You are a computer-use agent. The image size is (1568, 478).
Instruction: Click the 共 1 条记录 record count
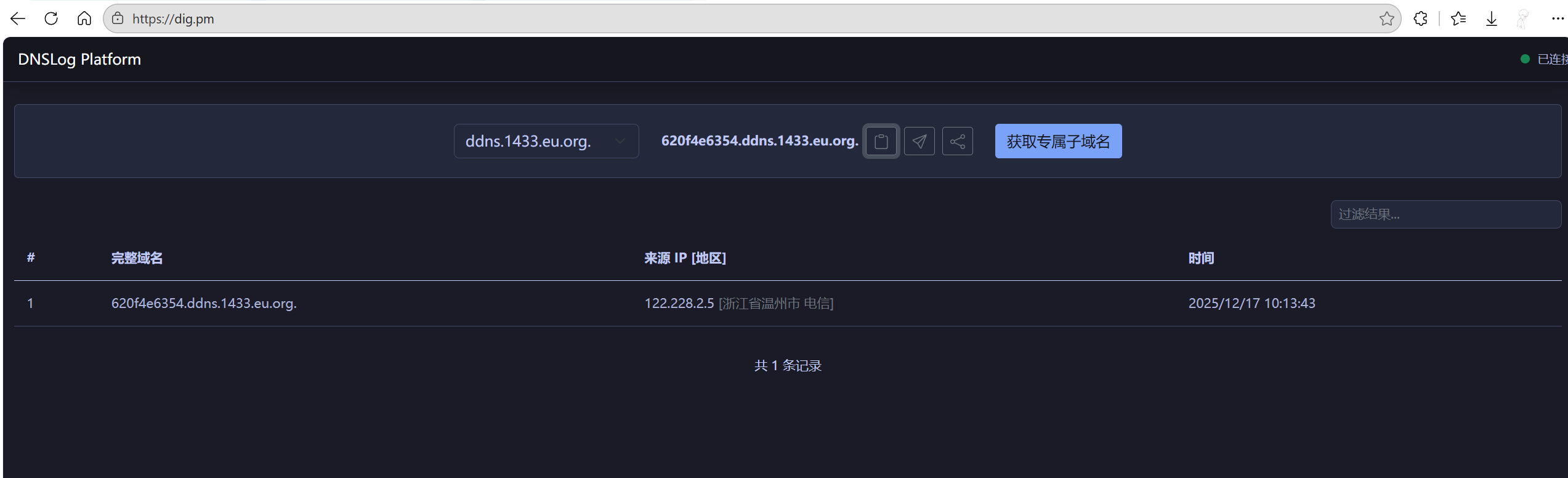point(788,365)
